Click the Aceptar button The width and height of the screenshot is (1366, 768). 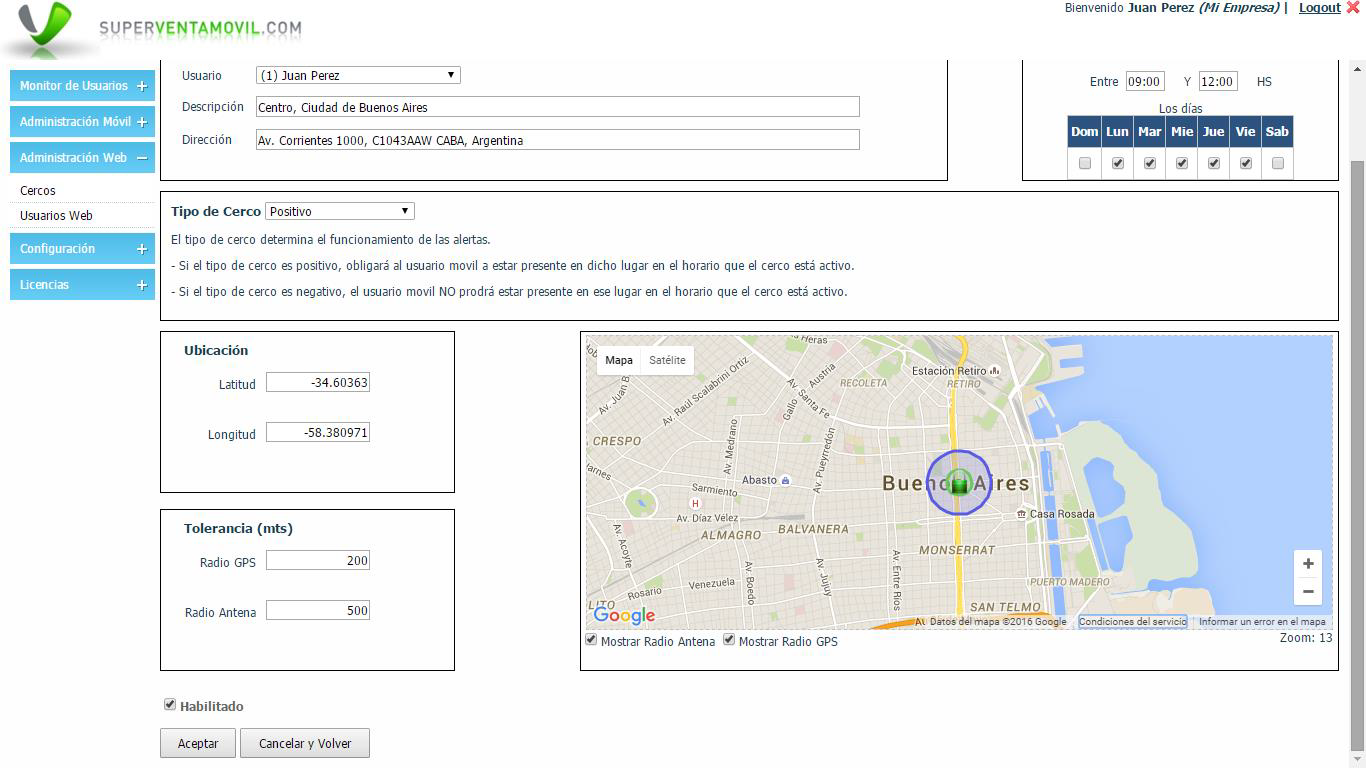tap(198, 743)
